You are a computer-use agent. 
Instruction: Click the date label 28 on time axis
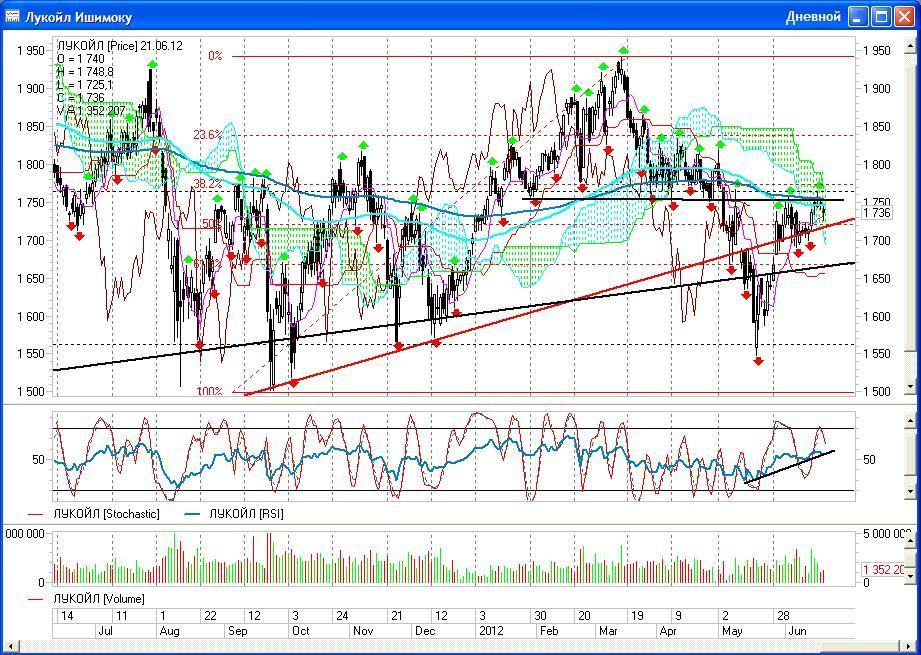[784, 616]
